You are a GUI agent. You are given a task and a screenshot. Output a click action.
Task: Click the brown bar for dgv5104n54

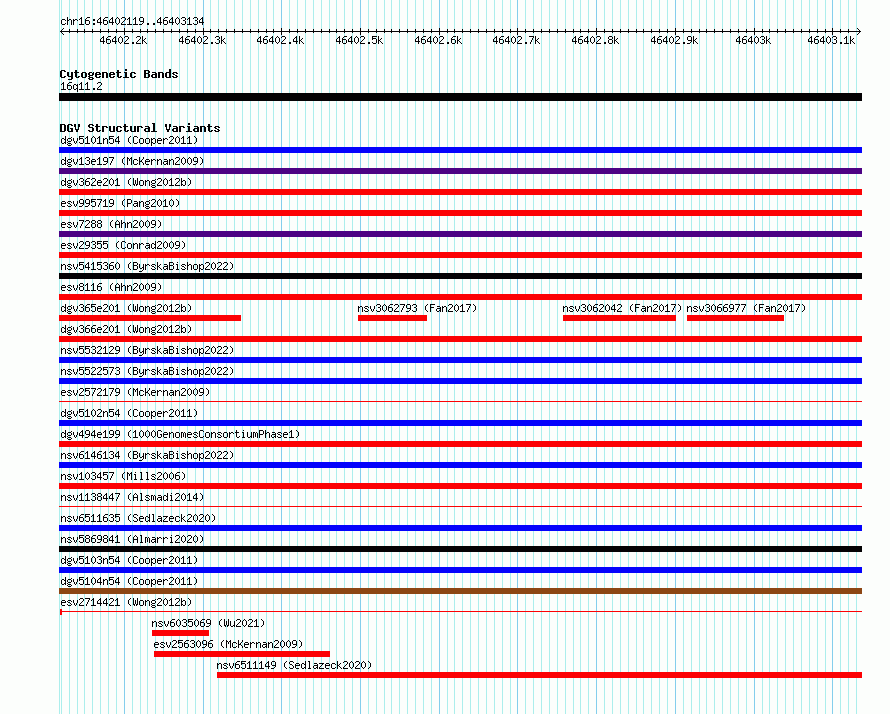pyautogui.click(x=460, y=591)
